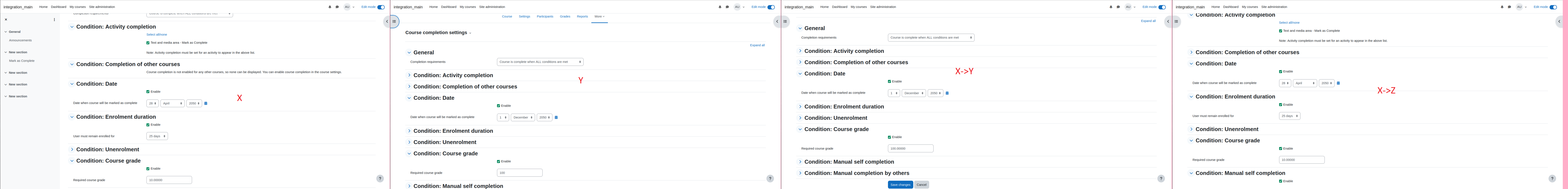Open the 25 days dropdown in X panel
The width and height of the screenshot is (1568, 189).
point(157,136)
